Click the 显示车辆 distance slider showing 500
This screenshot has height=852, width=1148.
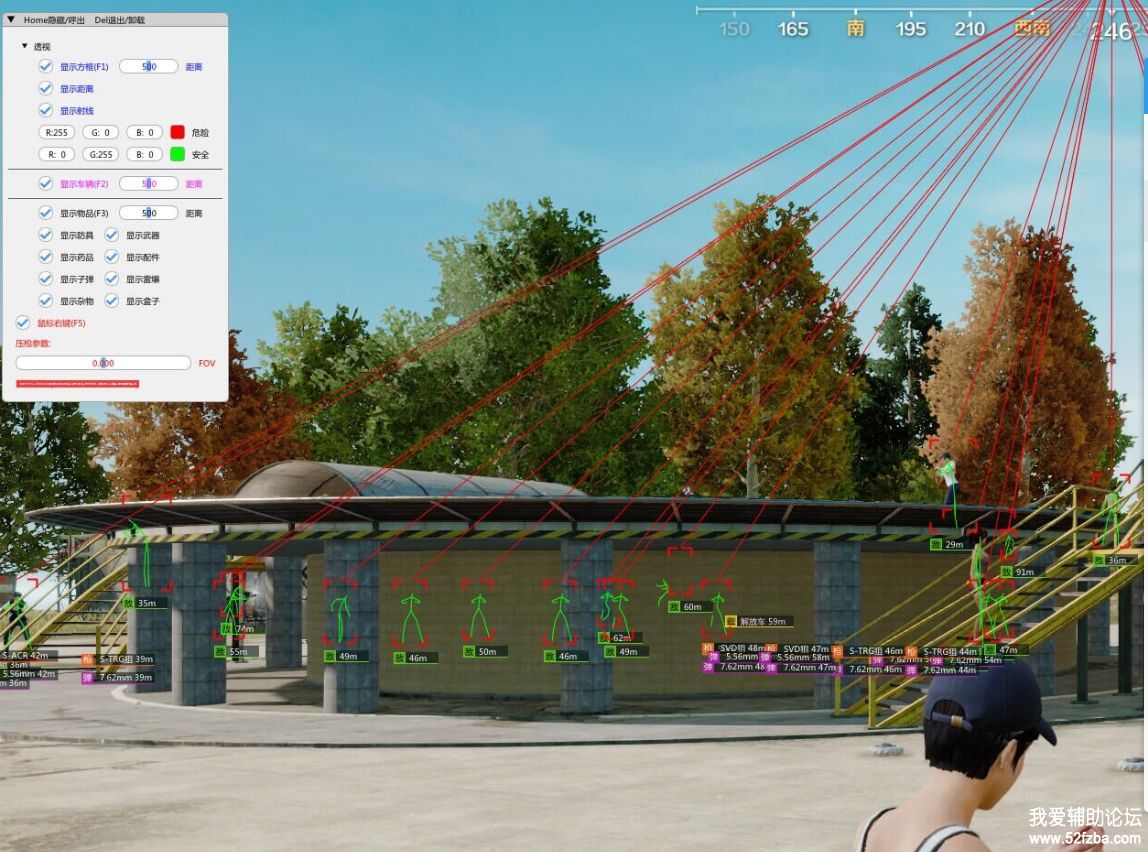[x=149, y=184]
